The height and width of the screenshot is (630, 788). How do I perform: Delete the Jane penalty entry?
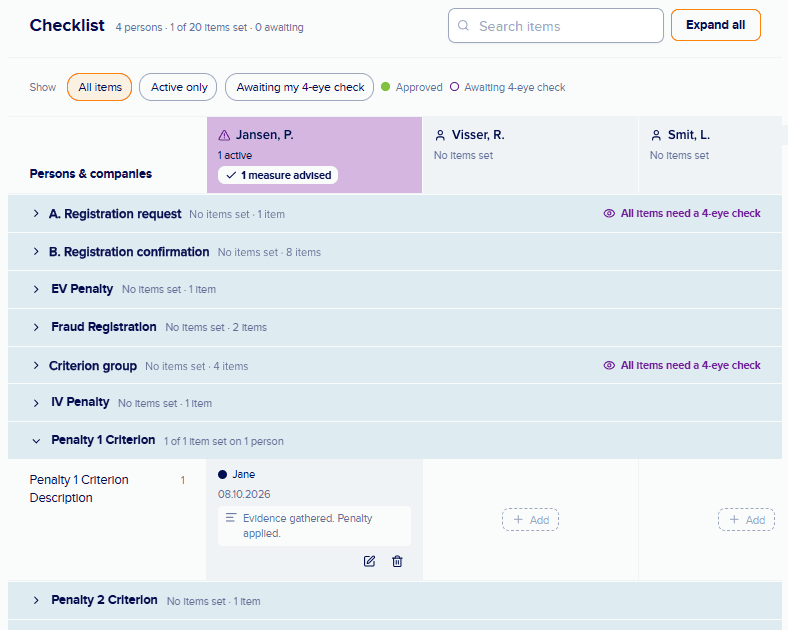tap(397, 561)
